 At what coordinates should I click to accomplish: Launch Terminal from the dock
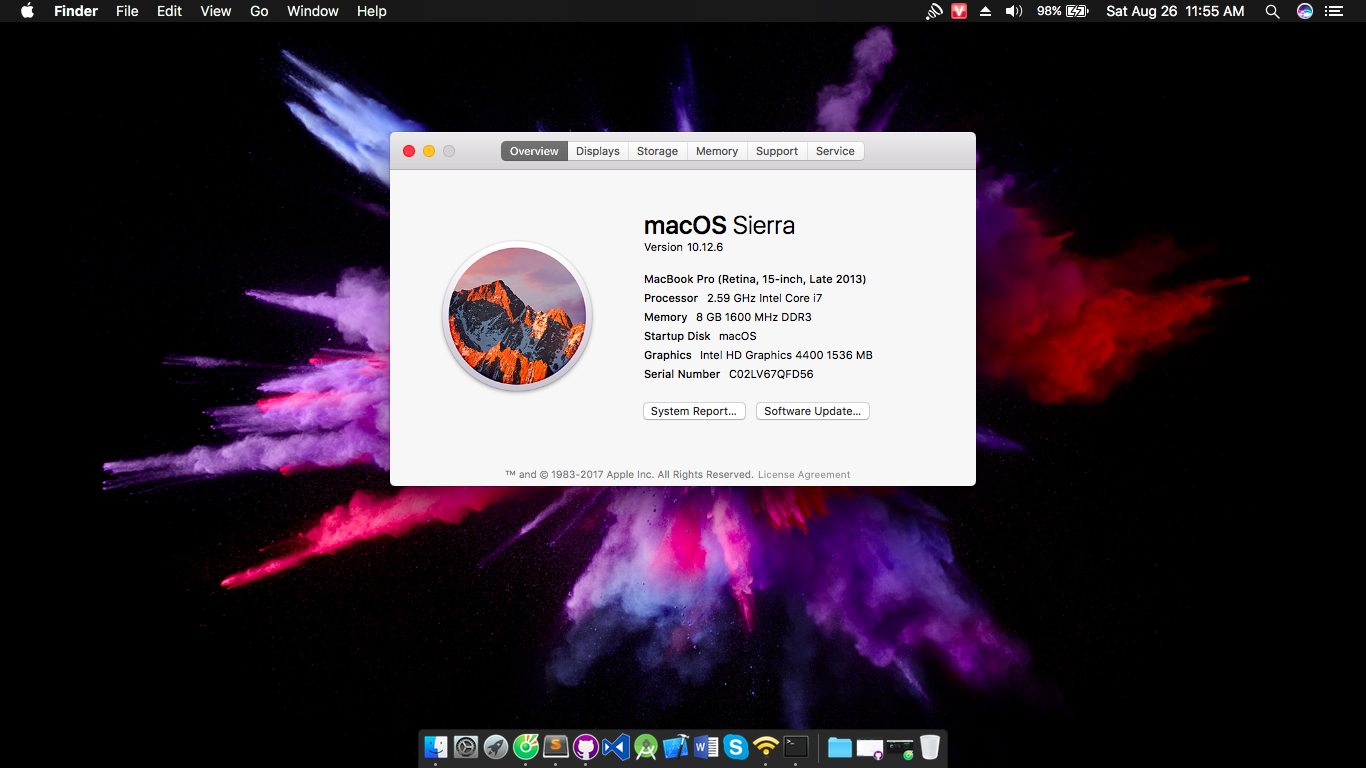[796, 747]
